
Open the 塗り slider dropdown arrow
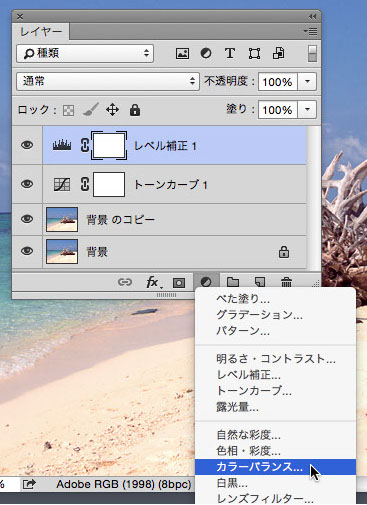[x=307, y=109]
